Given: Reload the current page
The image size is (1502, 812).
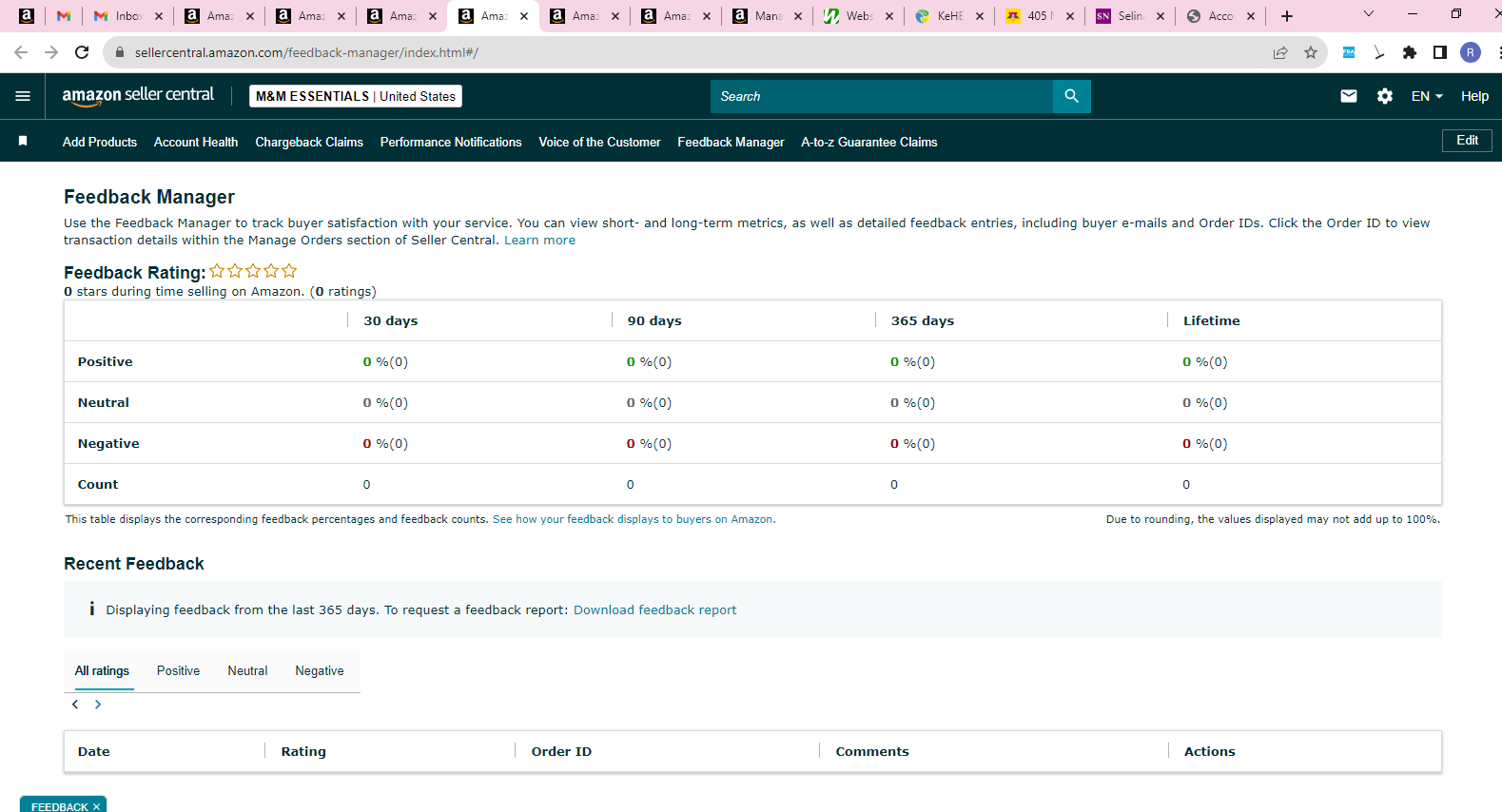Looking at the screenshot, I should pos(82,52).
